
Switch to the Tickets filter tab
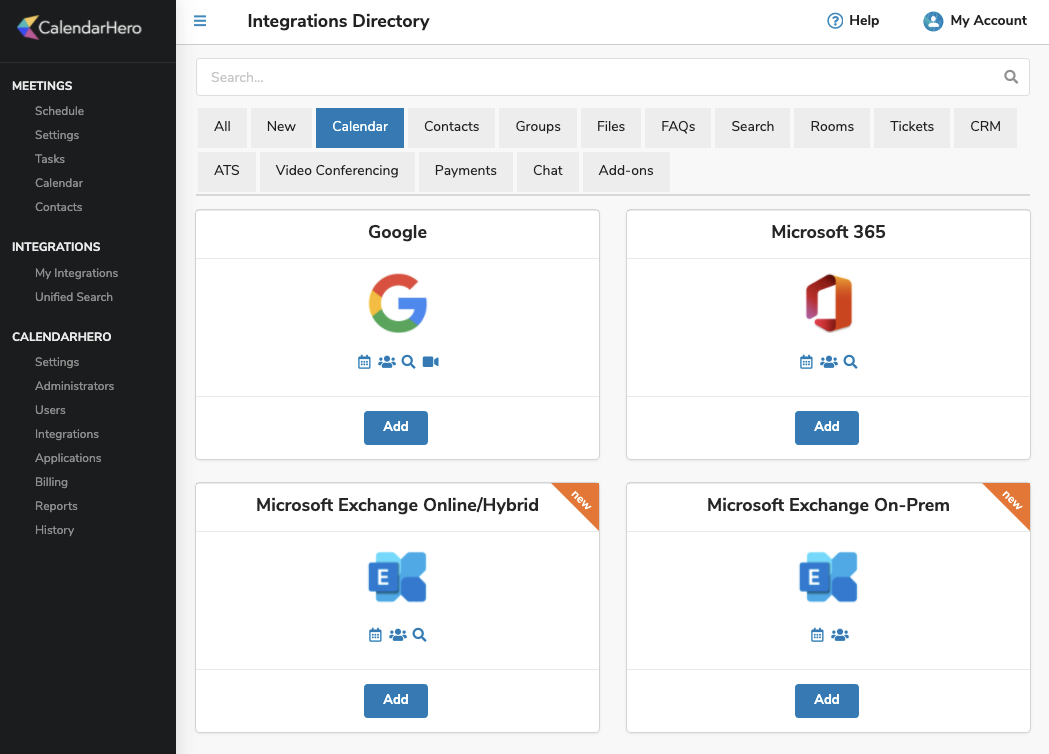point(912,127)
